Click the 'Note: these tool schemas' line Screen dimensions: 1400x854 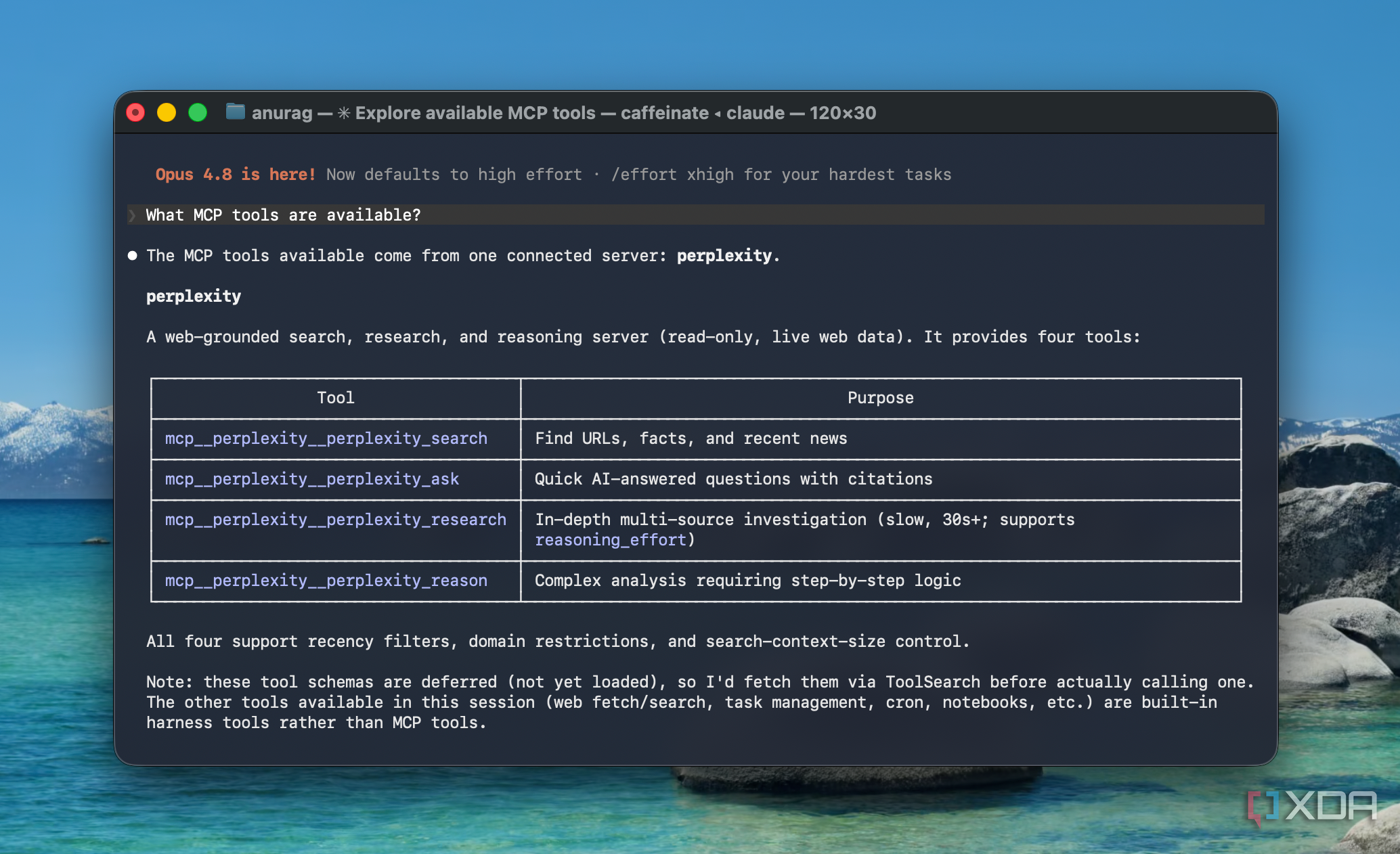pos(700,682)
